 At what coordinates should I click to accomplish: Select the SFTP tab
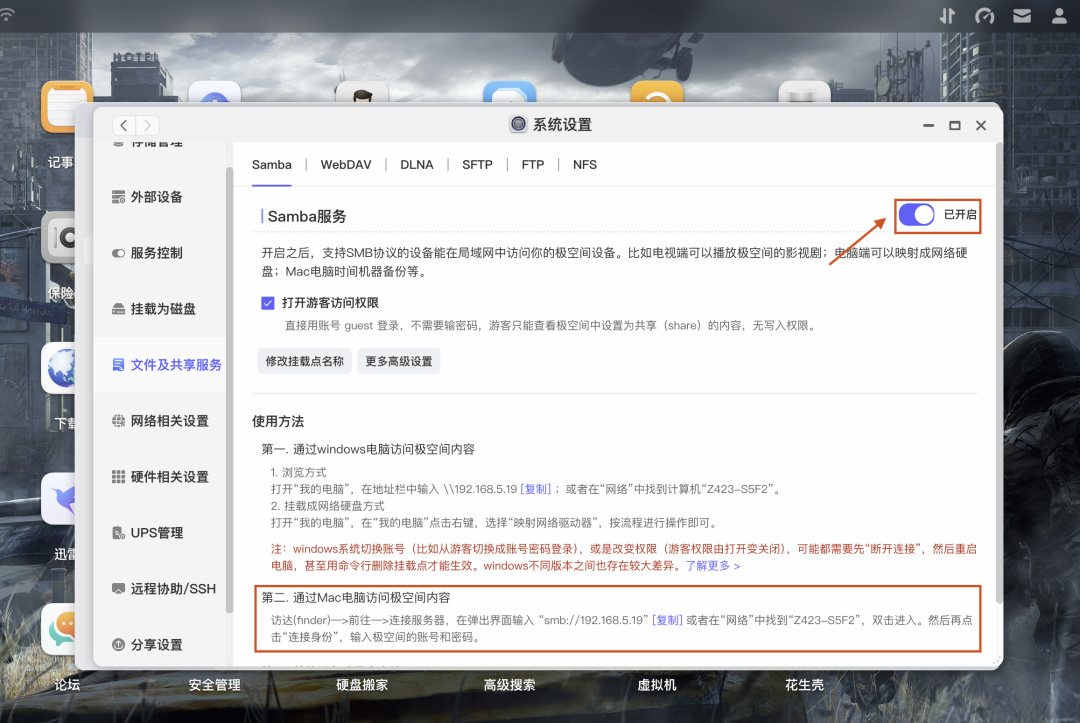477,165
